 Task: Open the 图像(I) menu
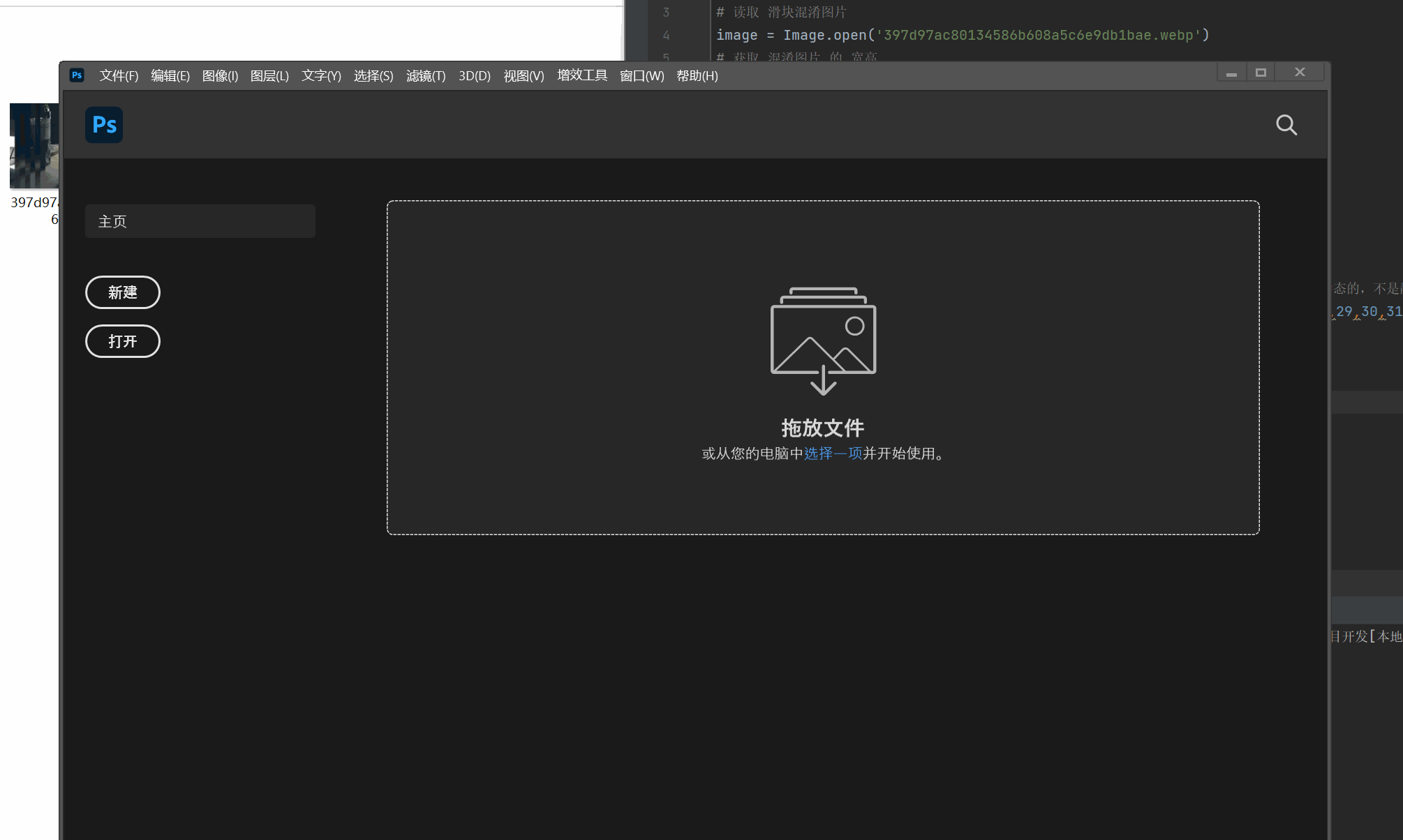(x=220, y=75)
